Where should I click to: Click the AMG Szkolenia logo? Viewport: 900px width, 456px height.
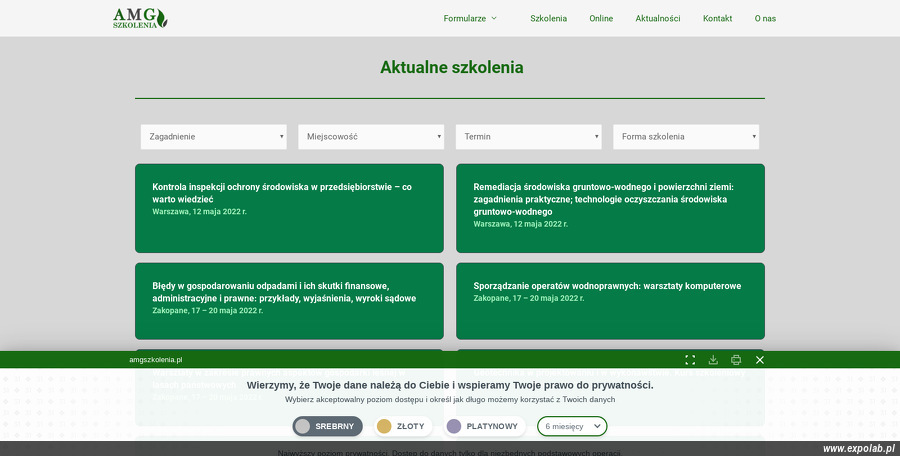[140, 18]
